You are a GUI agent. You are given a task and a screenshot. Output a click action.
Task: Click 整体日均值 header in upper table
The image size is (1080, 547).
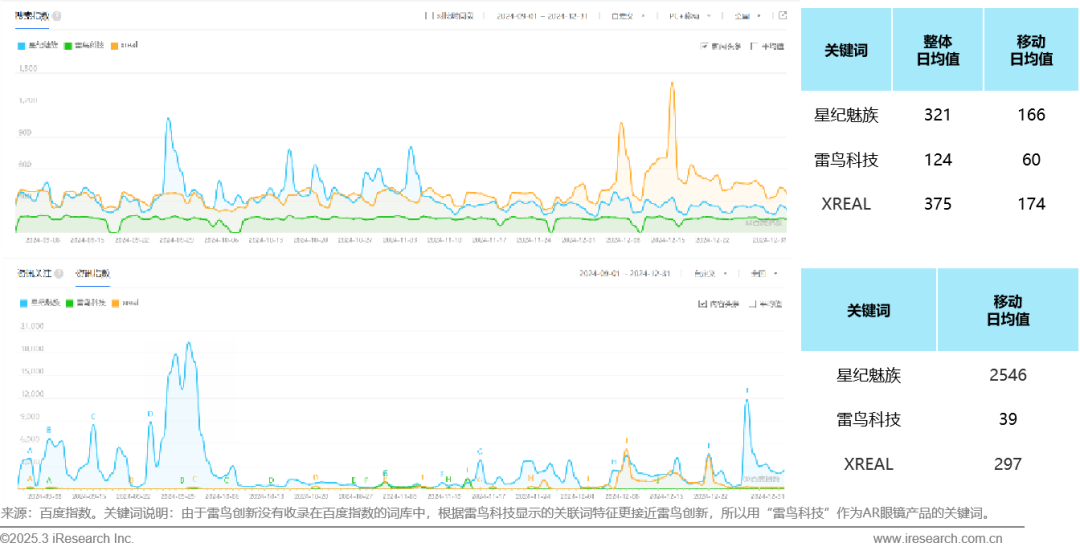tap(937, 50)
